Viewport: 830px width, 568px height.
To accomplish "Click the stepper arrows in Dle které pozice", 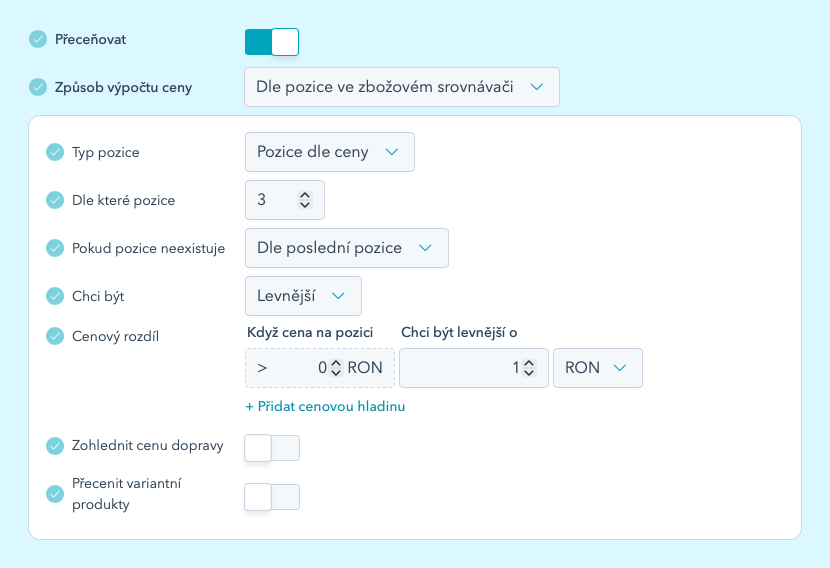I will pos(305,200).
